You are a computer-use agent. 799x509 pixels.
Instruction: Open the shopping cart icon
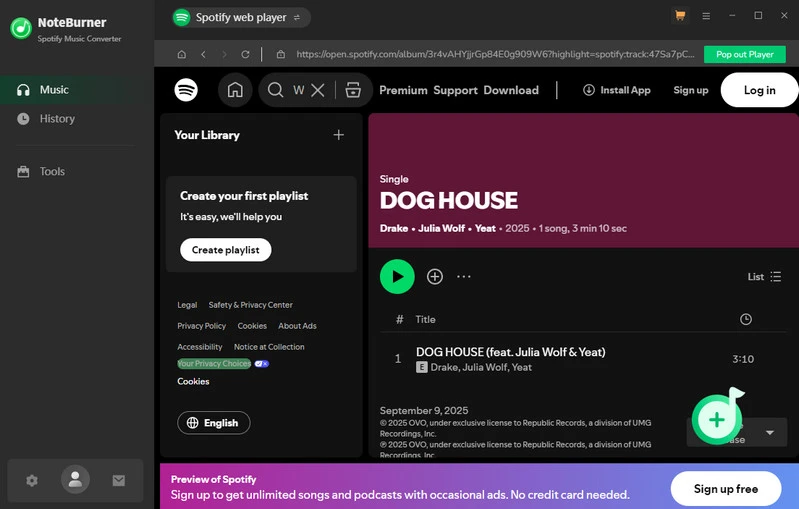click(680, 16)
